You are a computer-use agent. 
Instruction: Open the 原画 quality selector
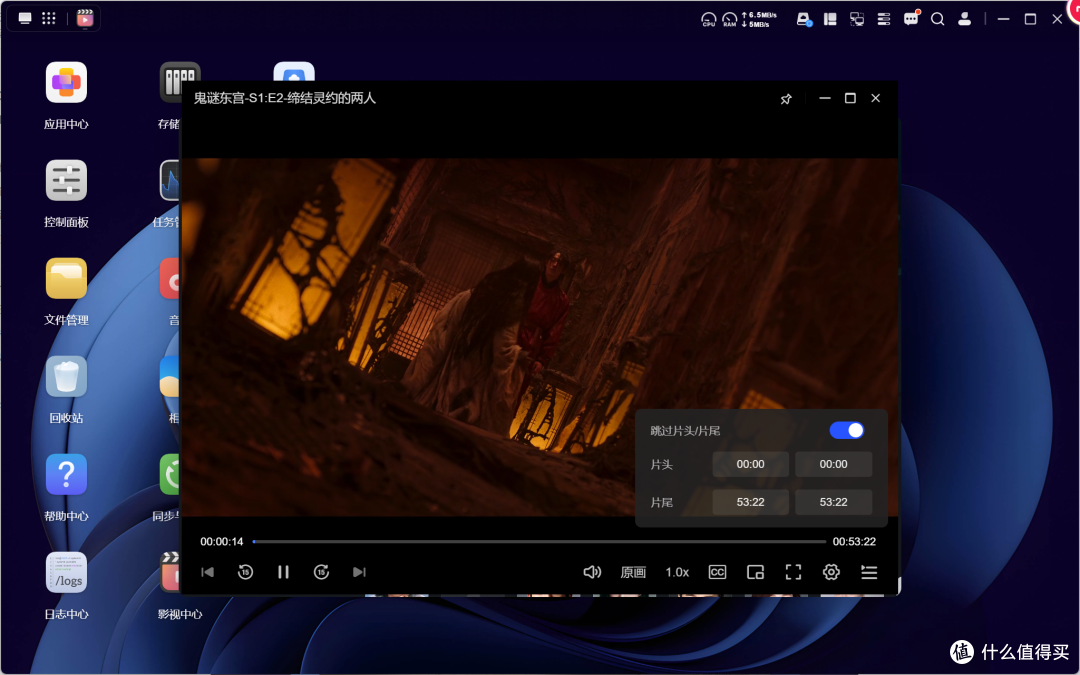633,572
